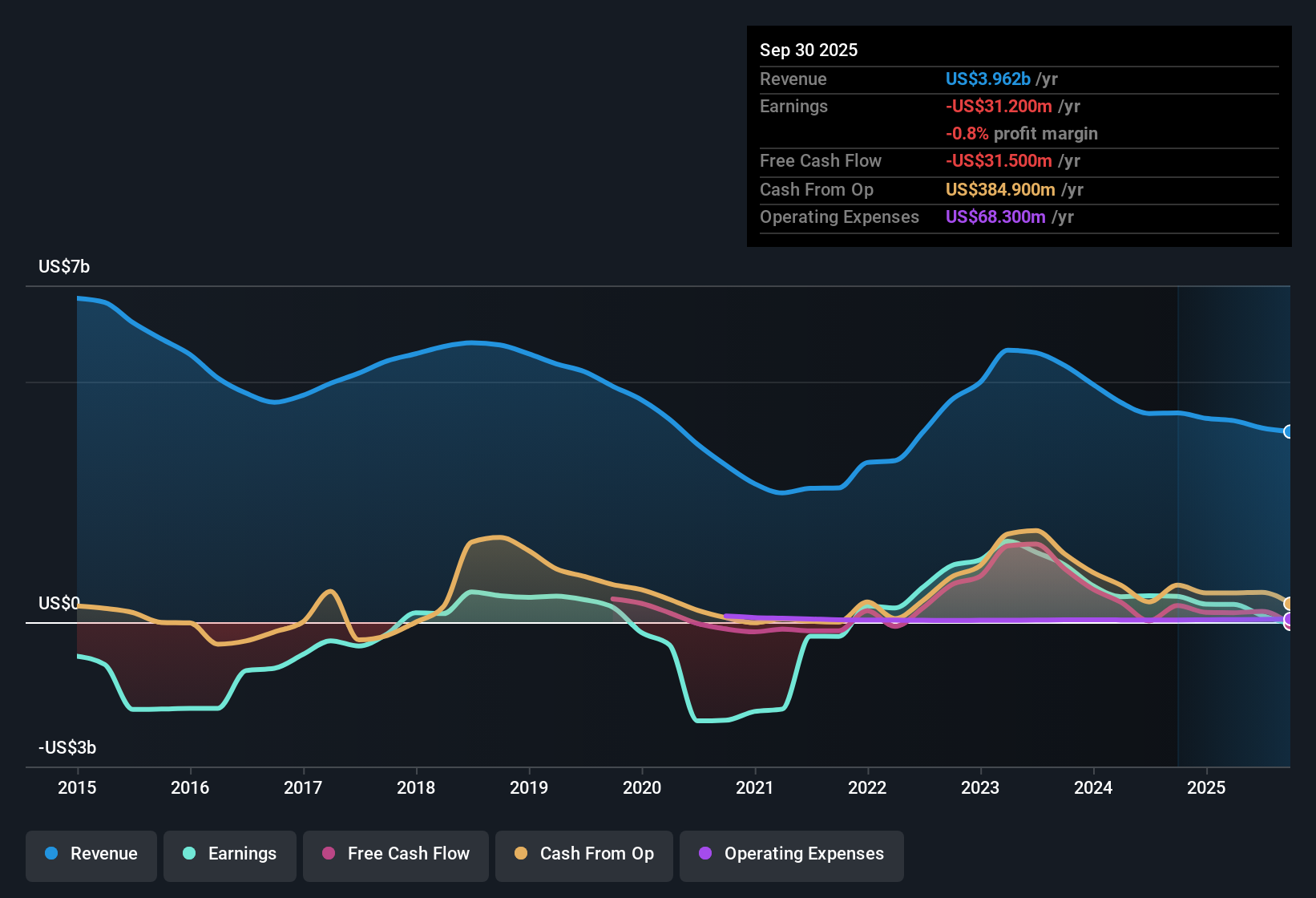Click the Earnings row label in tooltip
This screenshot has height=898, width=1316.
coord(794,106)
